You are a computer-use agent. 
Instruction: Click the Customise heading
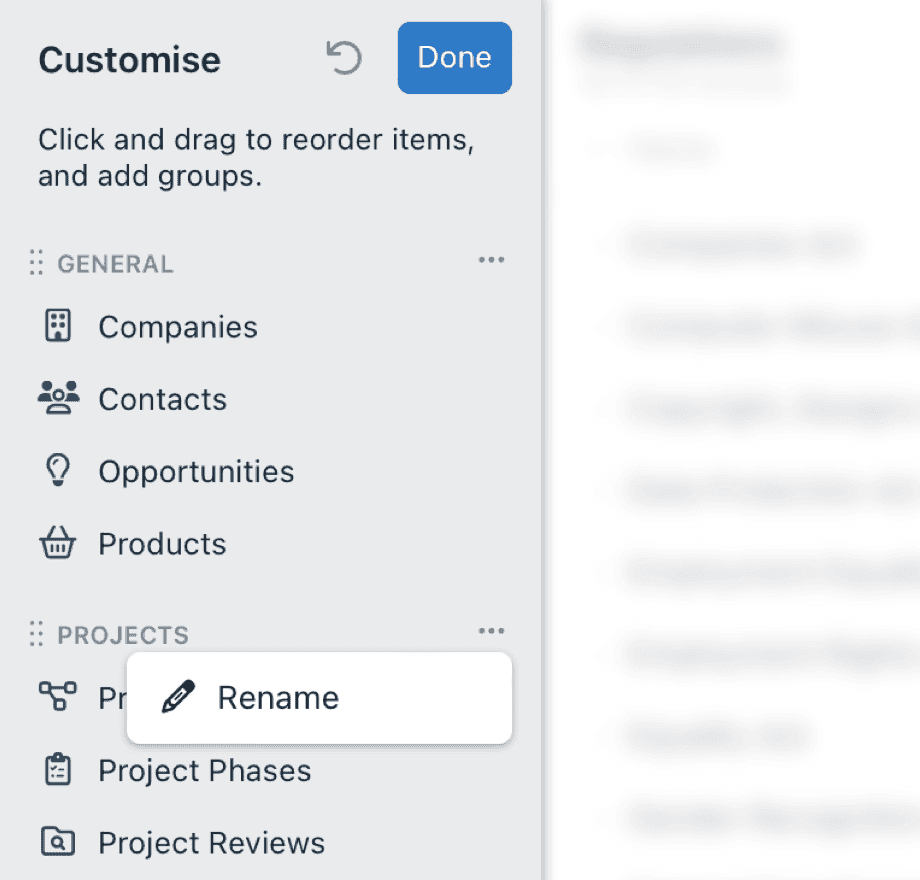pyautogui.click(x=129, y=60)
